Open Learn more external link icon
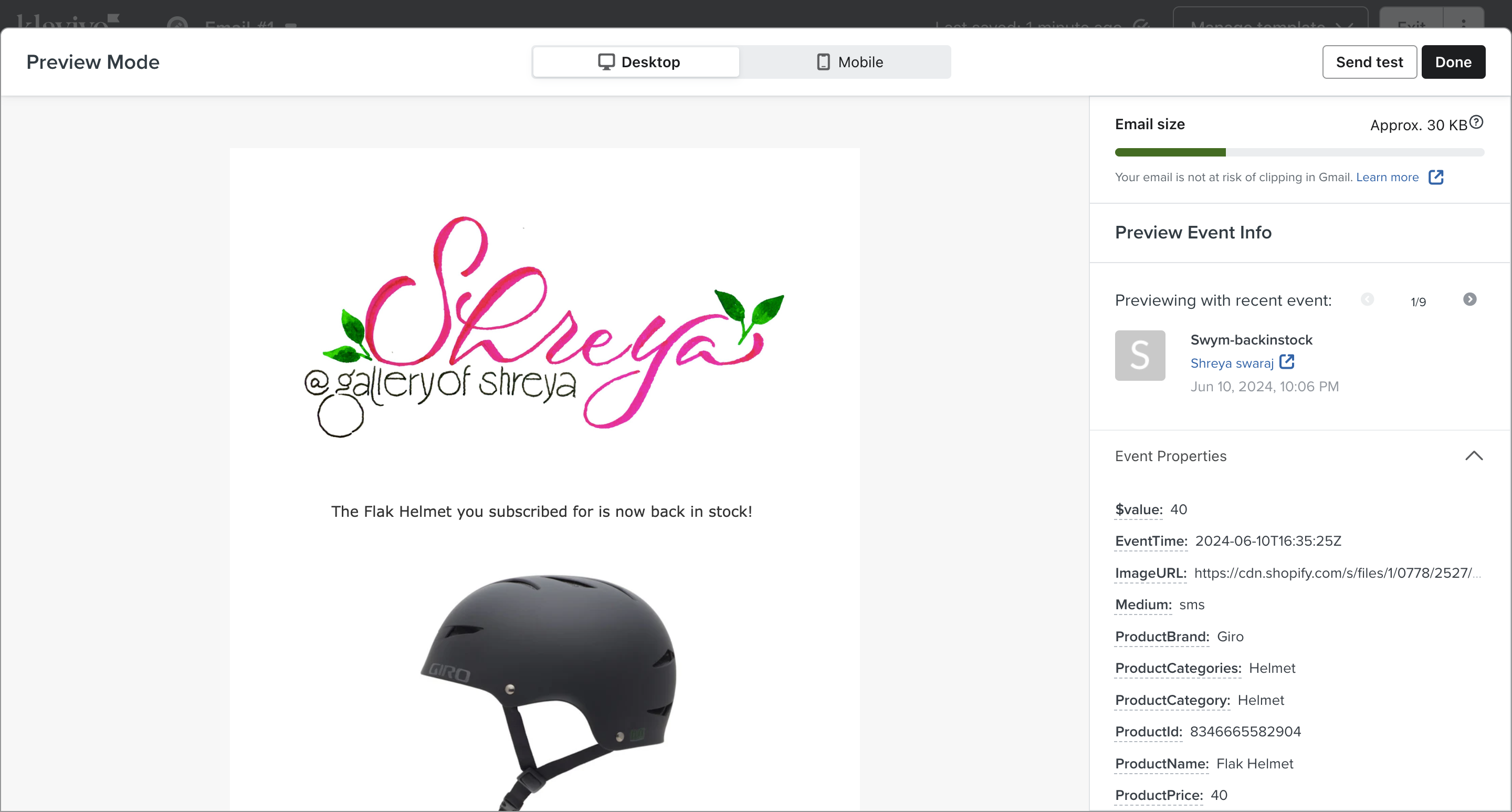The image size is (1512, 812). (x=1436, y=176)
